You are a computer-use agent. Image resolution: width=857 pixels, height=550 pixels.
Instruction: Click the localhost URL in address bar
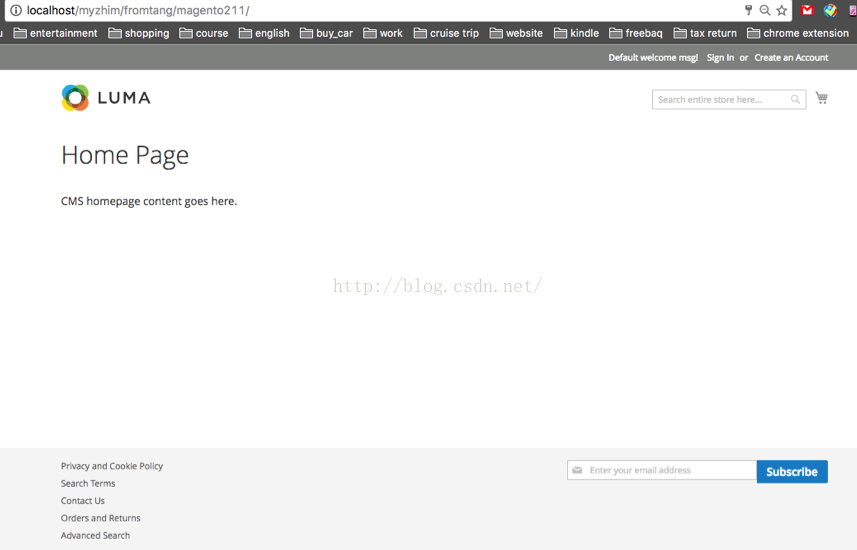pyautogui.click(x=138, y=10)
